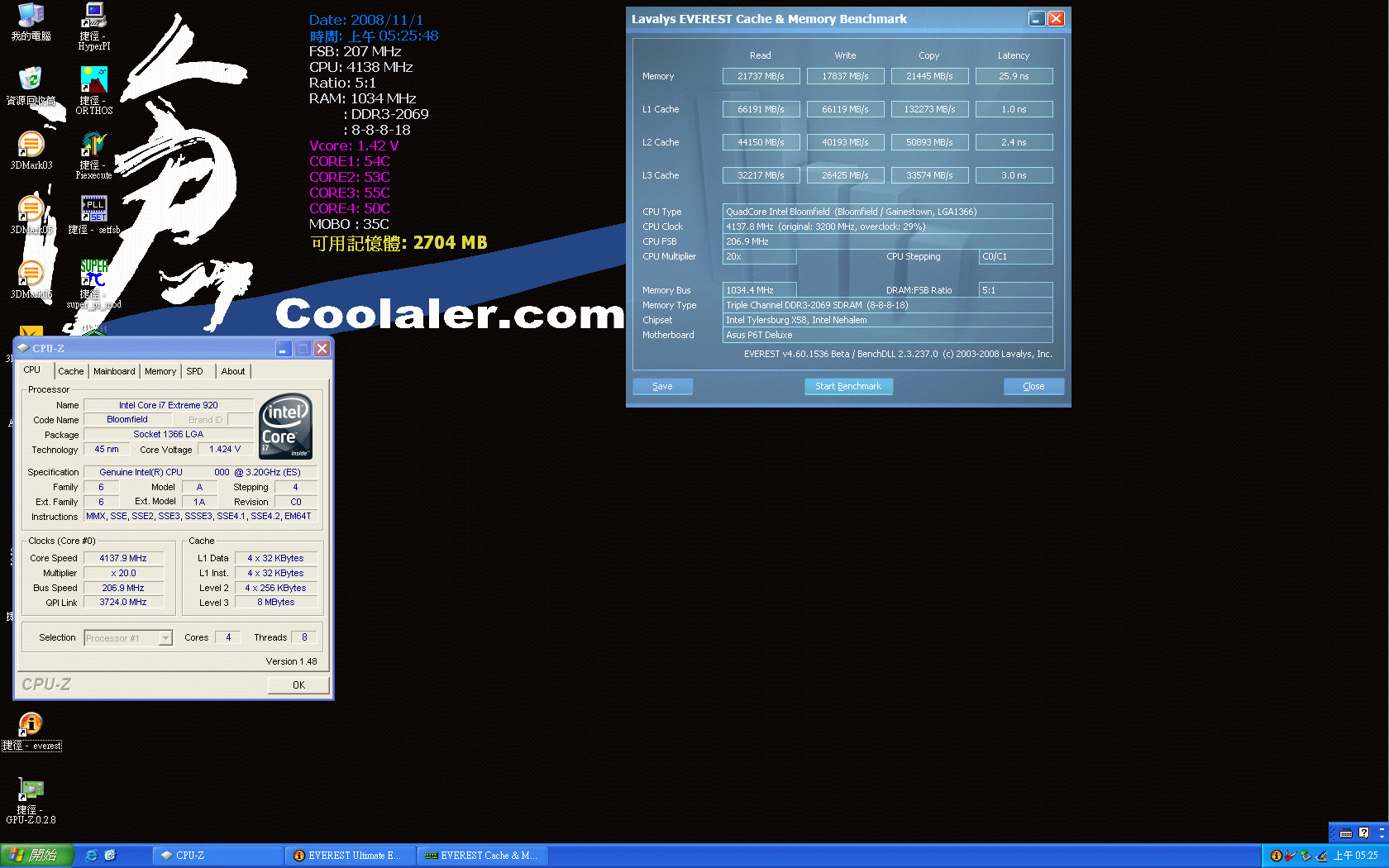Switch to the Cache tab in CPU-Z
This screenshot has width=1389, height=868.
click(71, 371)
